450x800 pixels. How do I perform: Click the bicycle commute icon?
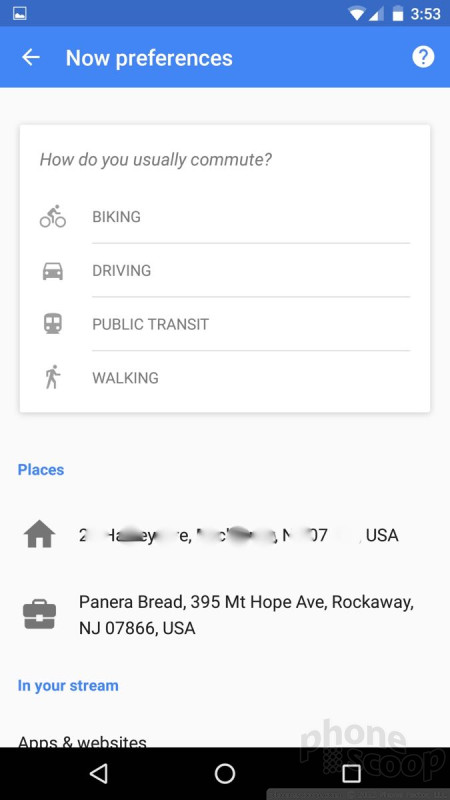tap(53, 216)
